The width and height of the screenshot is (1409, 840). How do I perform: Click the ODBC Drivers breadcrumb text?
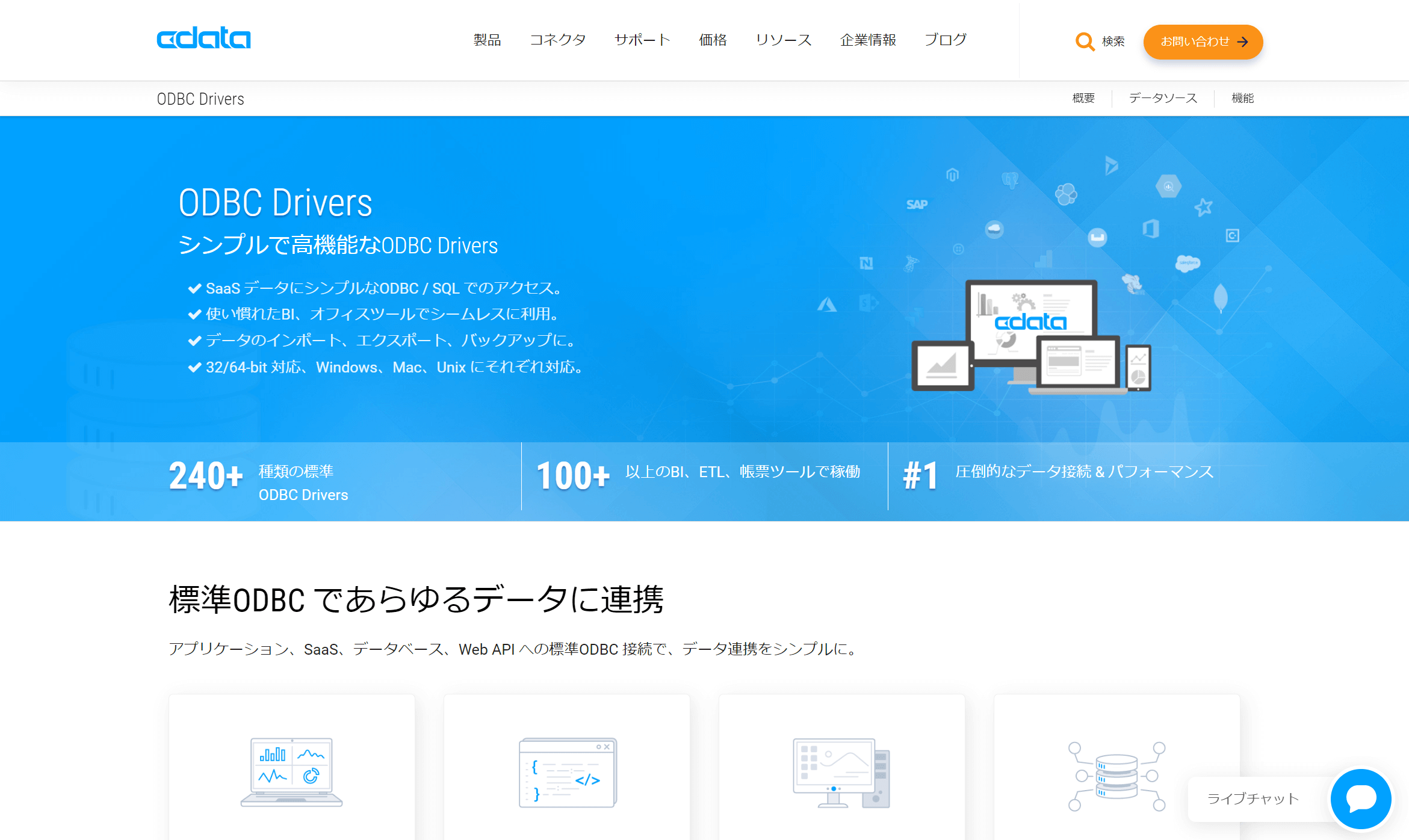coord(200,98)
